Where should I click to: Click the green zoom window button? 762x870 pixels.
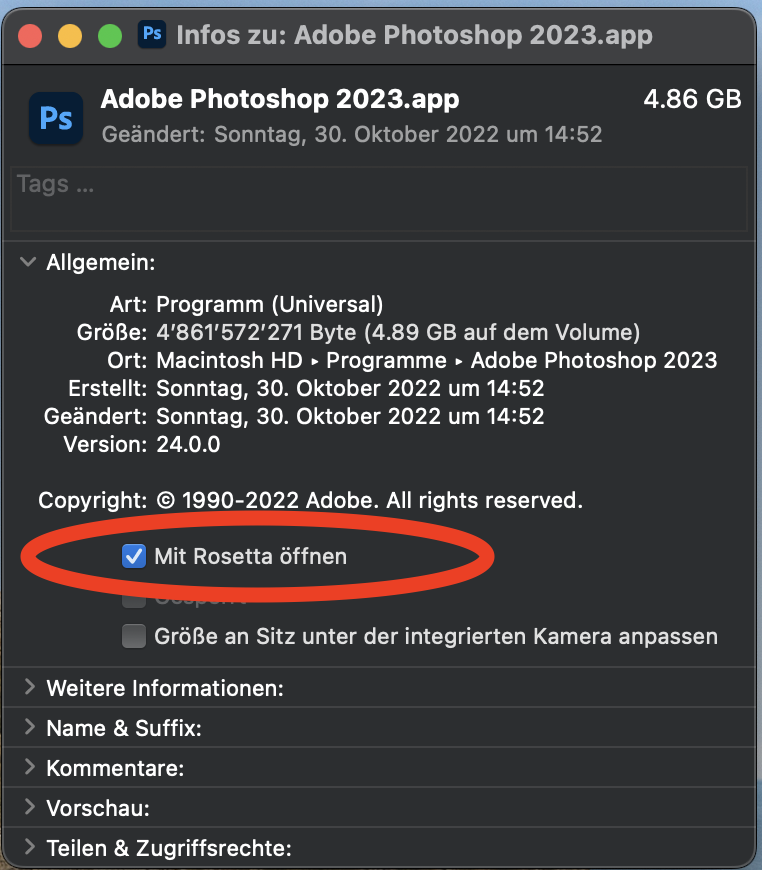110,37
